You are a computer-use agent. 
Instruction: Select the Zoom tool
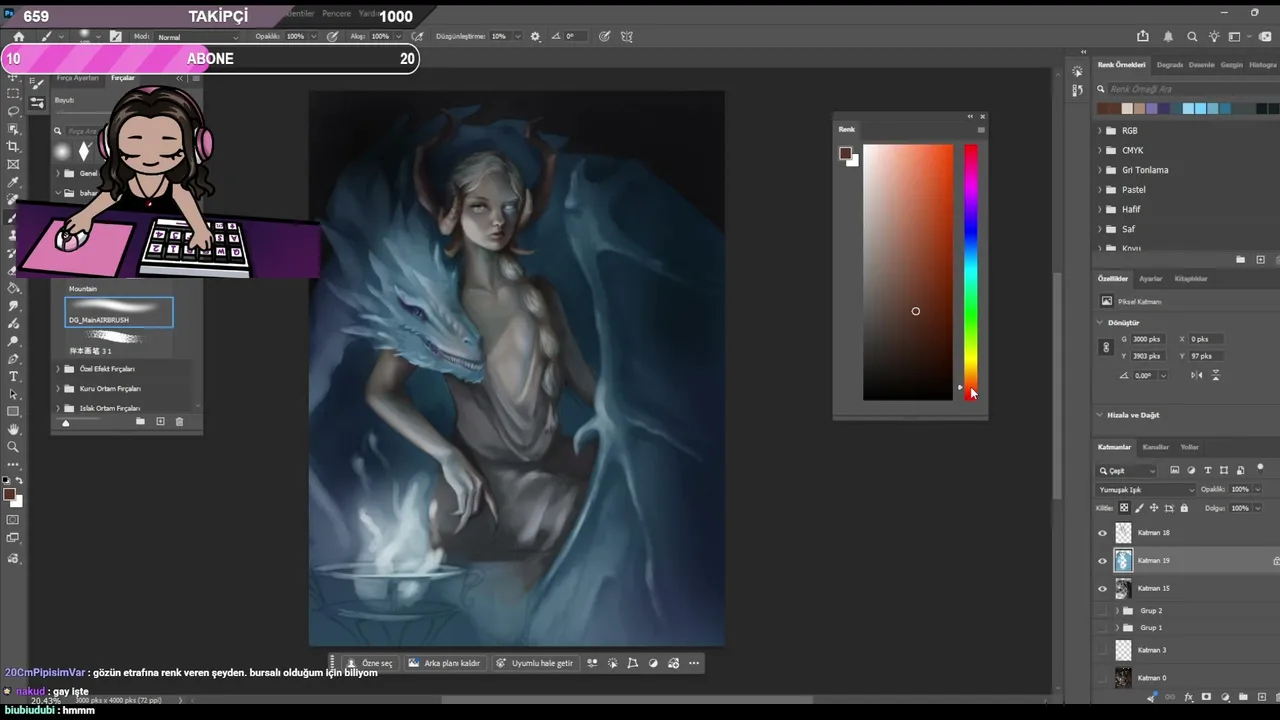(x=13, y=447)
